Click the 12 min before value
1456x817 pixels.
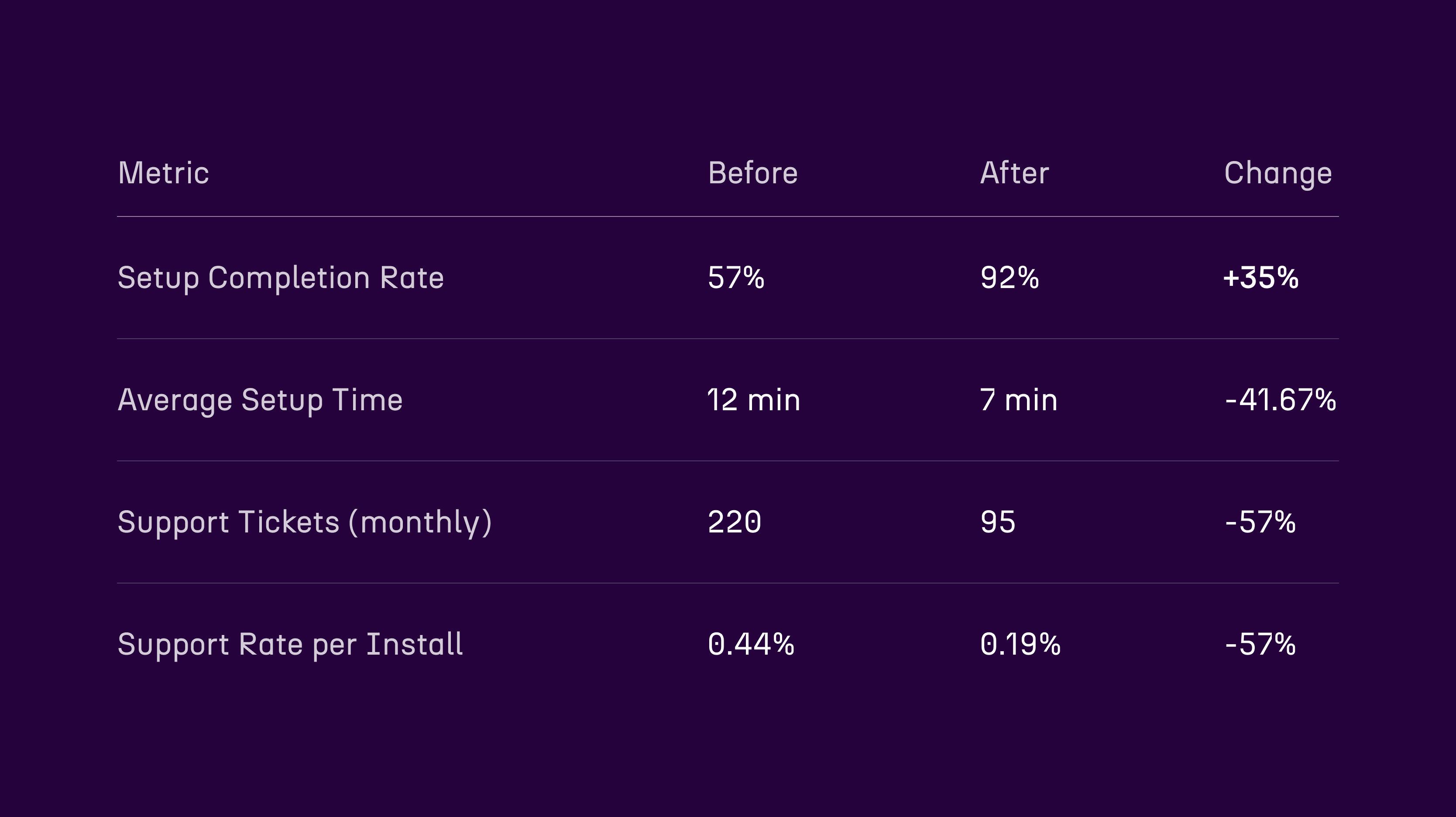[753, 400]
